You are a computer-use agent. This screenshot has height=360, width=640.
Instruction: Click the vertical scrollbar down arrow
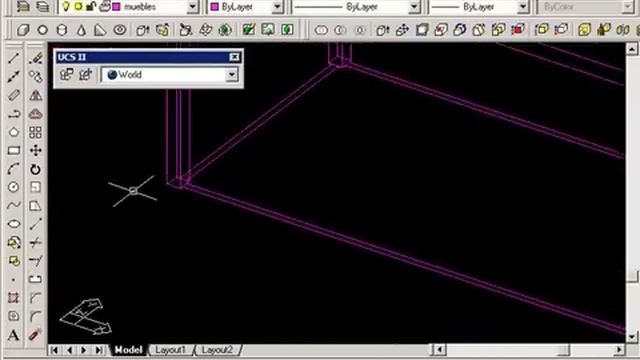(632, 337)
